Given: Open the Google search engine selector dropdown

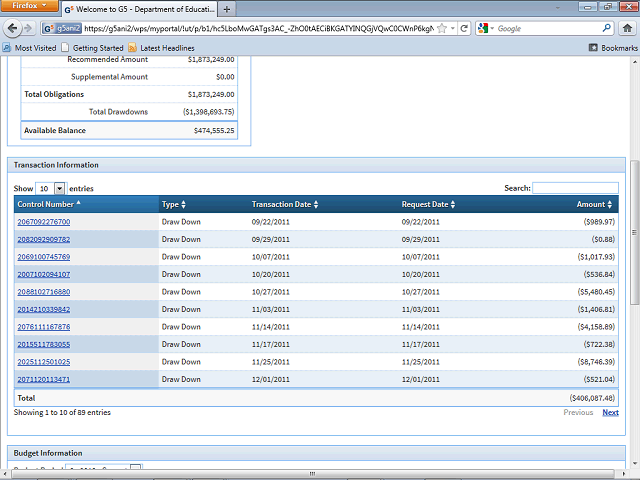Looking at the screenshot, I should click(x=486, y=29).
